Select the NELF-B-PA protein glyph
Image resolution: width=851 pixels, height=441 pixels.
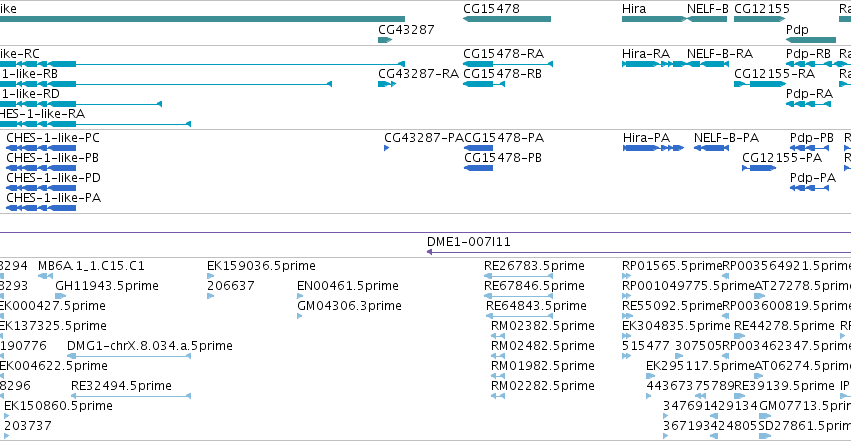point(711,148)
